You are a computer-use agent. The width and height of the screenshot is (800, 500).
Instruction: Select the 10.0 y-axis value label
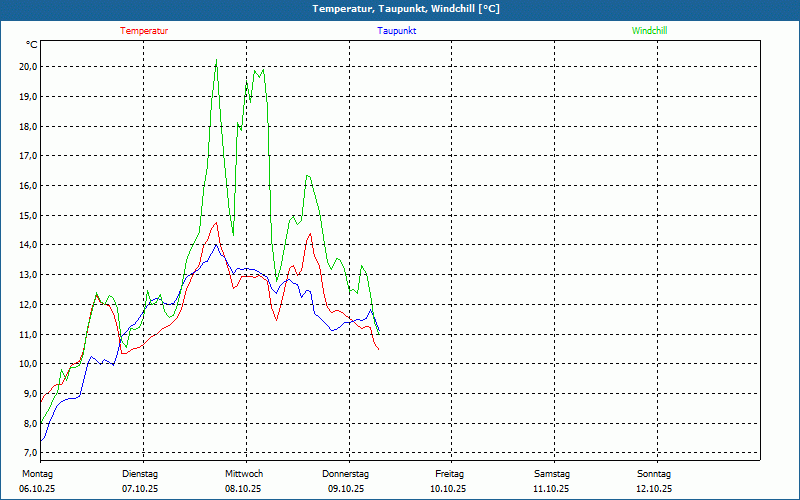(x=27, y=364)
